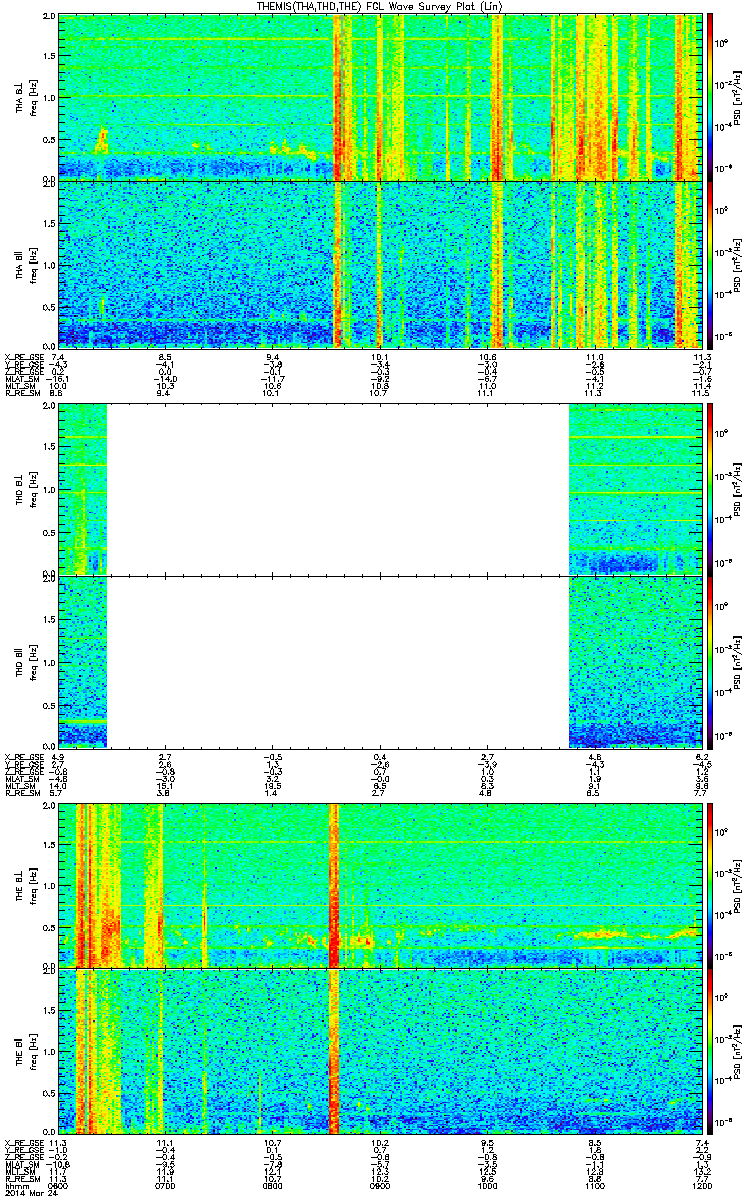
Task: Click the THD B-perpendicular freq [Hz] axis label
Action: (x=32, y=490)
